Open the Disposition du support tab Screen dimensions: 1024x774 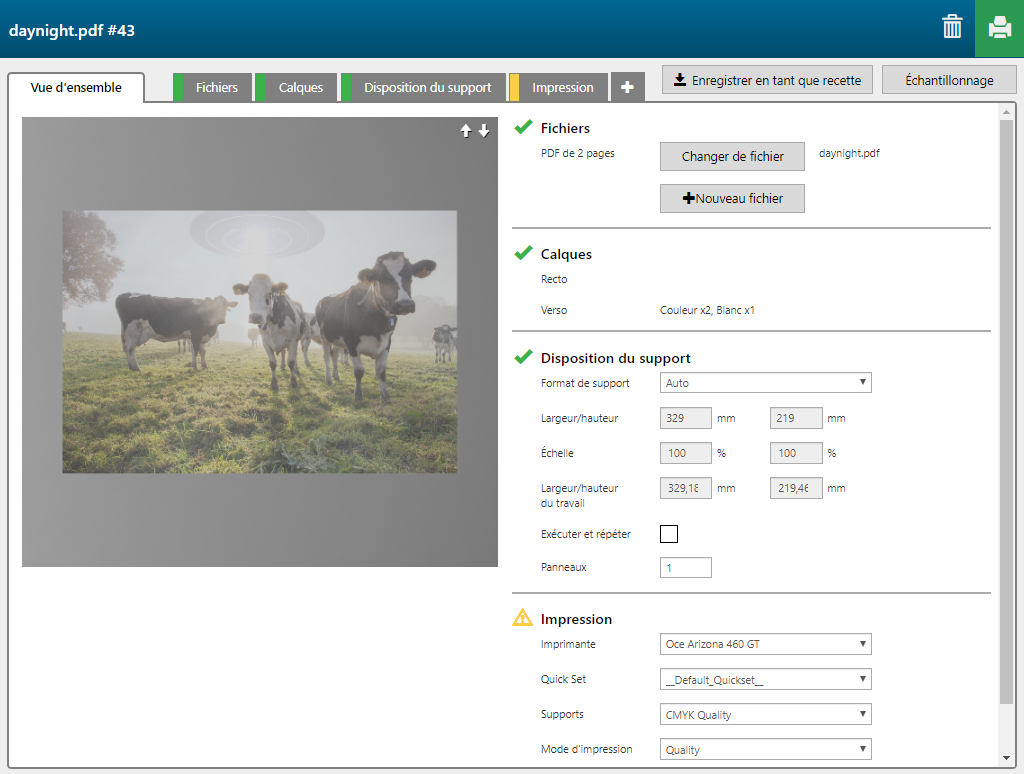click(423, 88)
